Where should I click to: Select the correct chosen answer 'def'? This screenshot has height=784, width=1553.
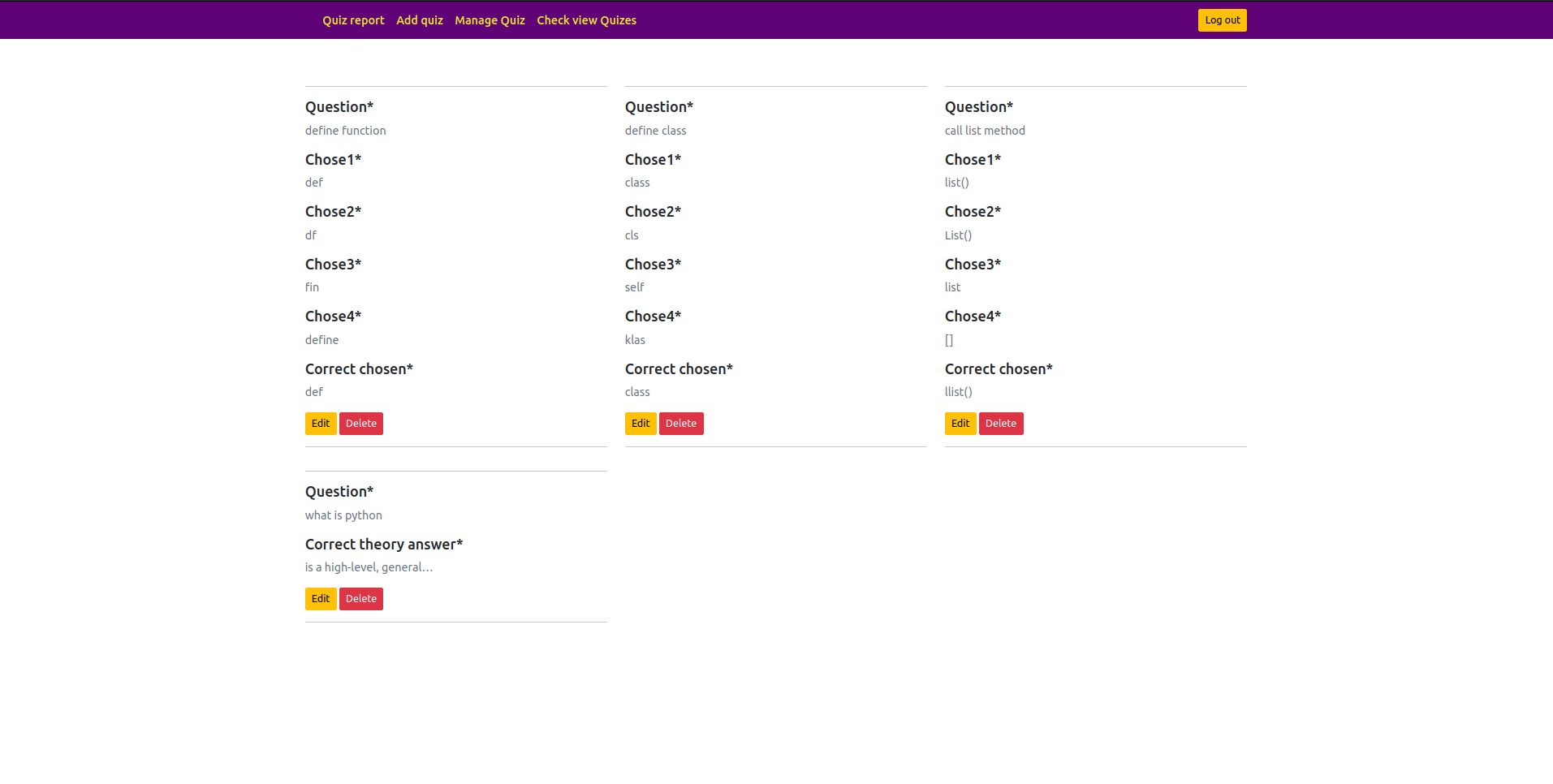313,391
